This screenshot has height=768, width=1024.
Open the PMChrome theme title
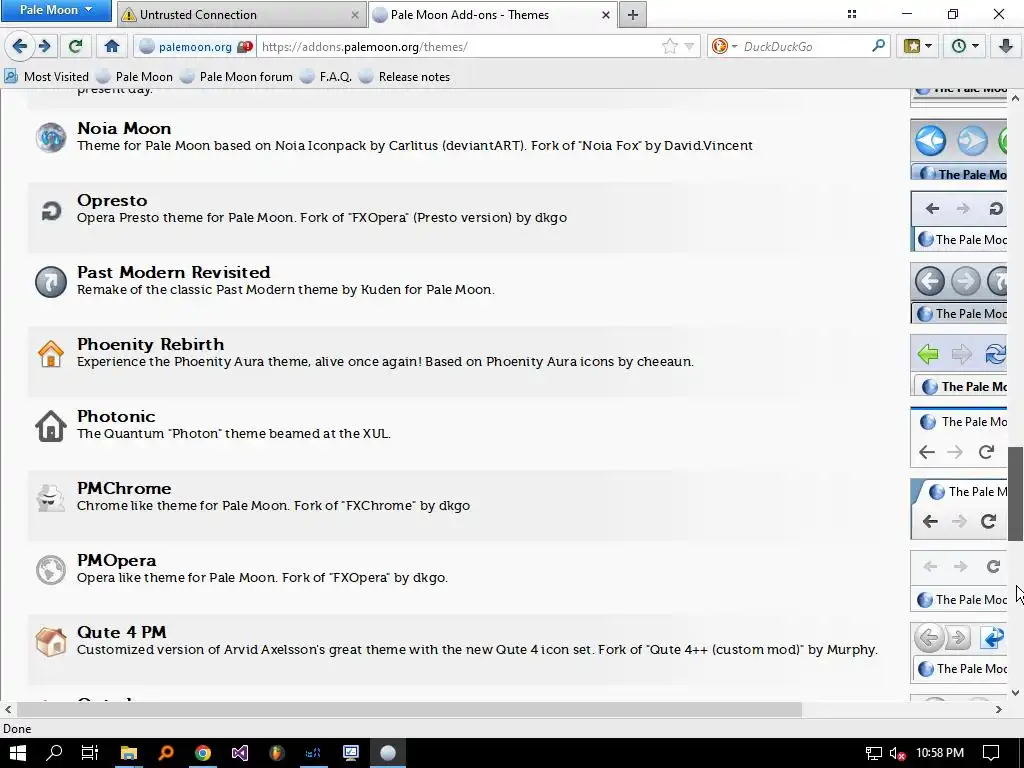(124, 488)
